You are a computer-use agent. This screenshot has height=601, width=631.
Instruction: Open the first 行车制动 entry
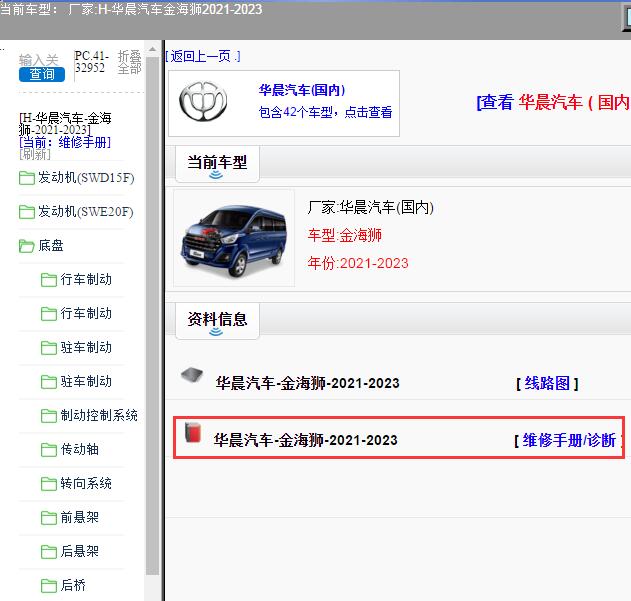pyautogui.click(x=86, y=279)
